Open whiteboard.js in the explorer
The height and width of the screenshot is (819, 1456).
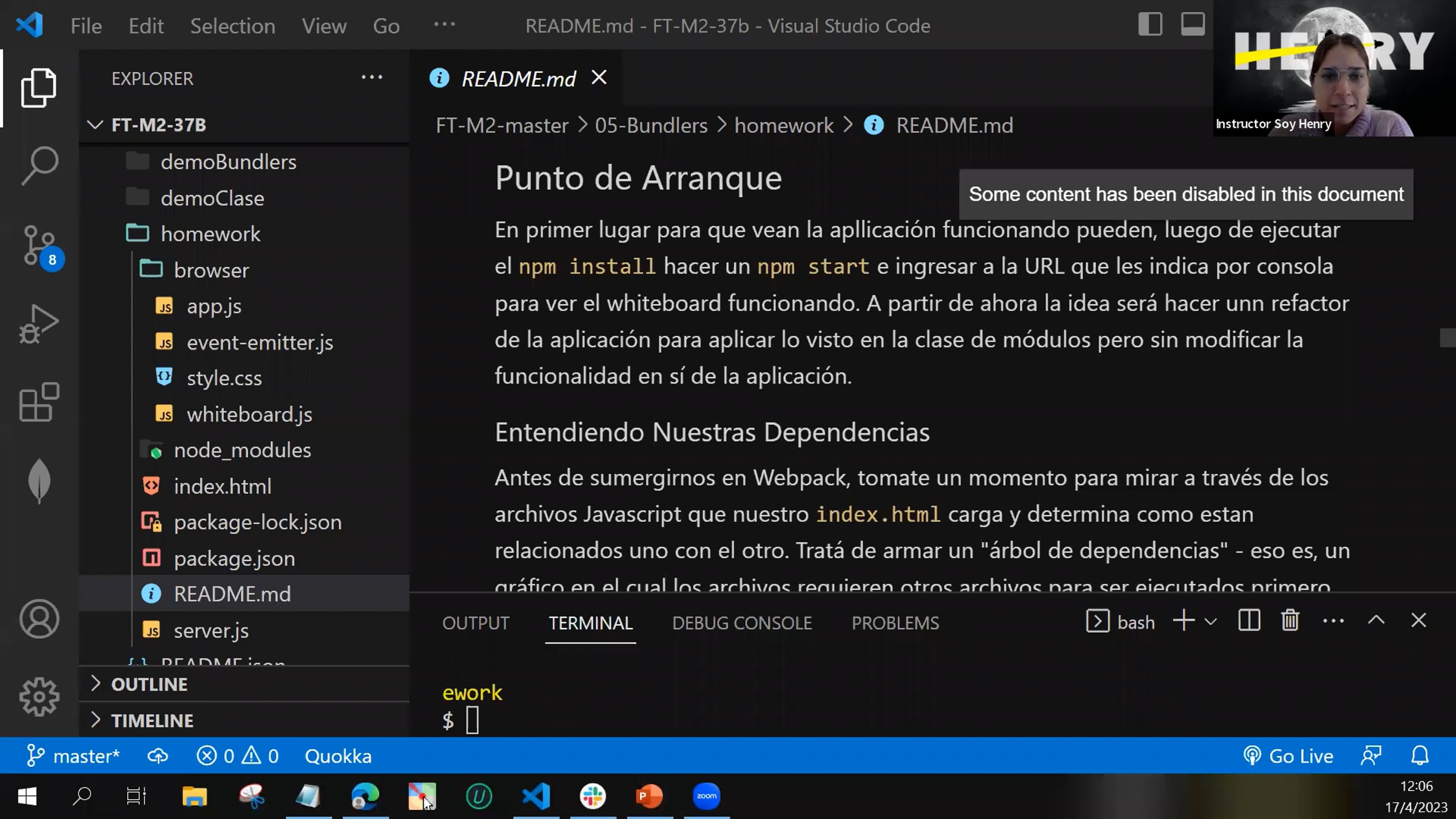(249, 414)
